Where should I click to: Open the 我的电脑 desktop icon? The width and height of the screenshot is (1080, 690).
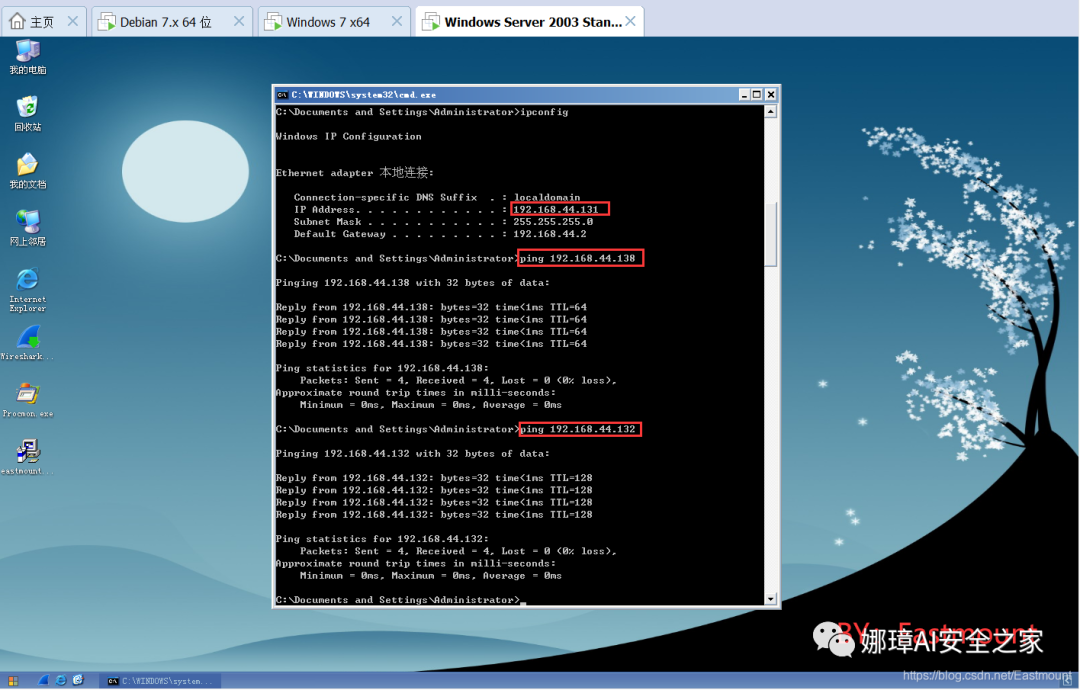[x=28, y=56]
